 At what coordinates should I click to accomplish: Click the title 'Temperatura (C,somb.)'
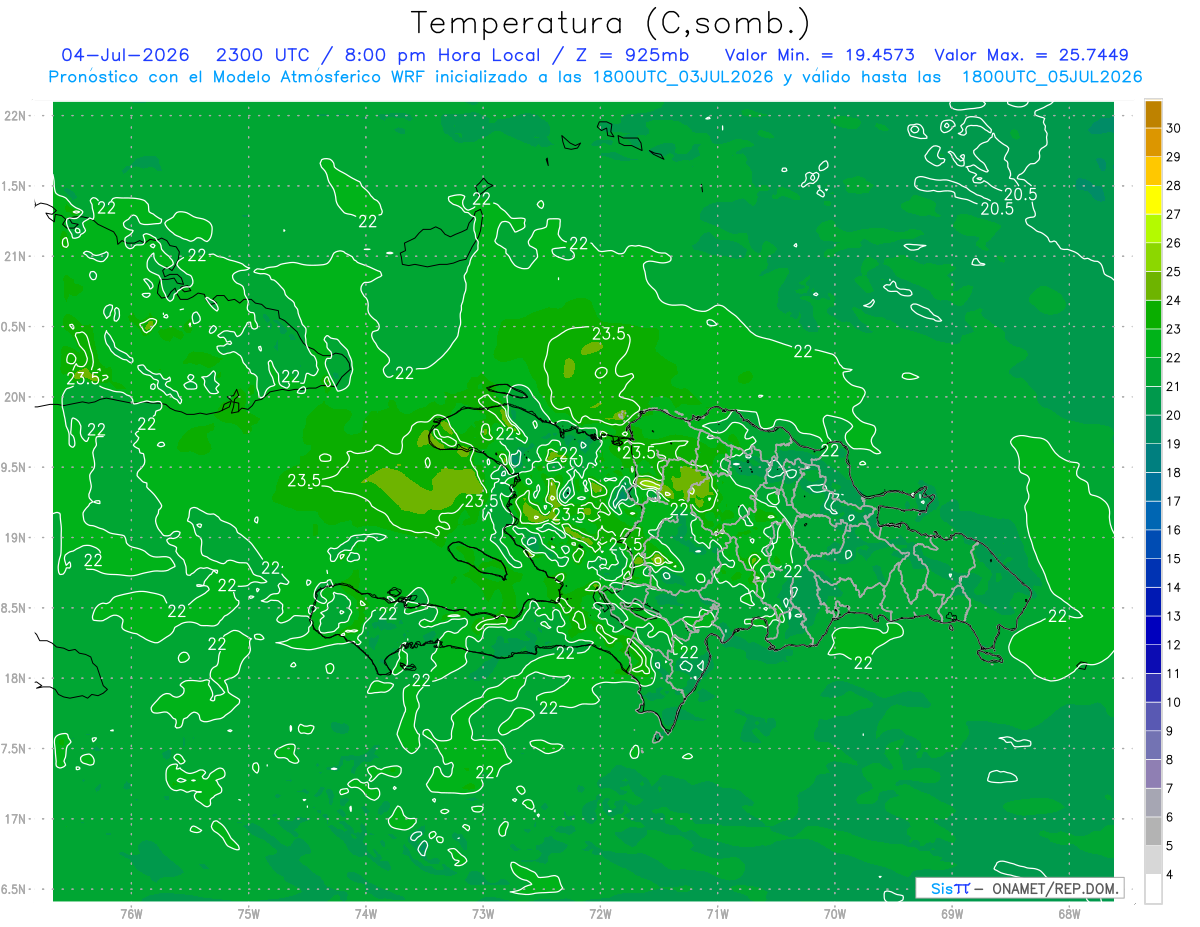[x=610, y=24]
